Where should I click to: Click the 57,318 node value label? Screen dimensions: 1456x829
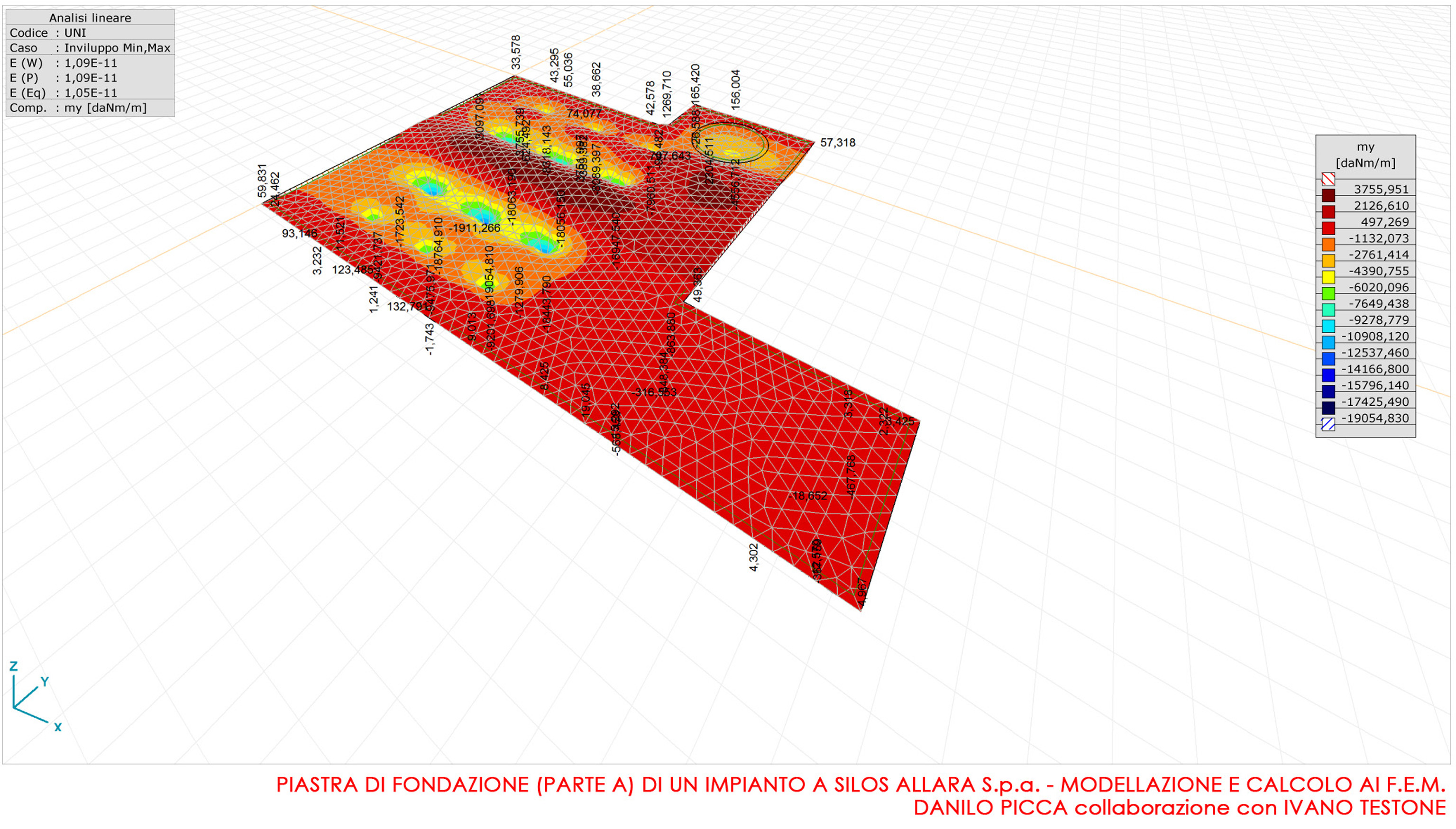(x=838, y=142)
